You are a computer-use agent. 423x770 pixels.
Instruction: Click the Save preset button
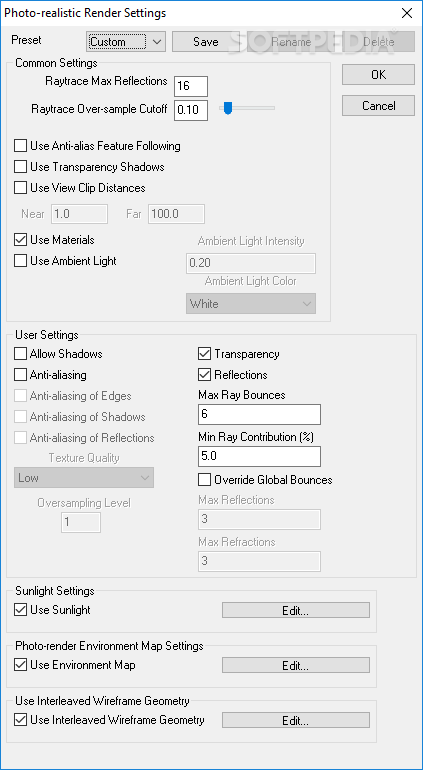click(x=206, y=42)
